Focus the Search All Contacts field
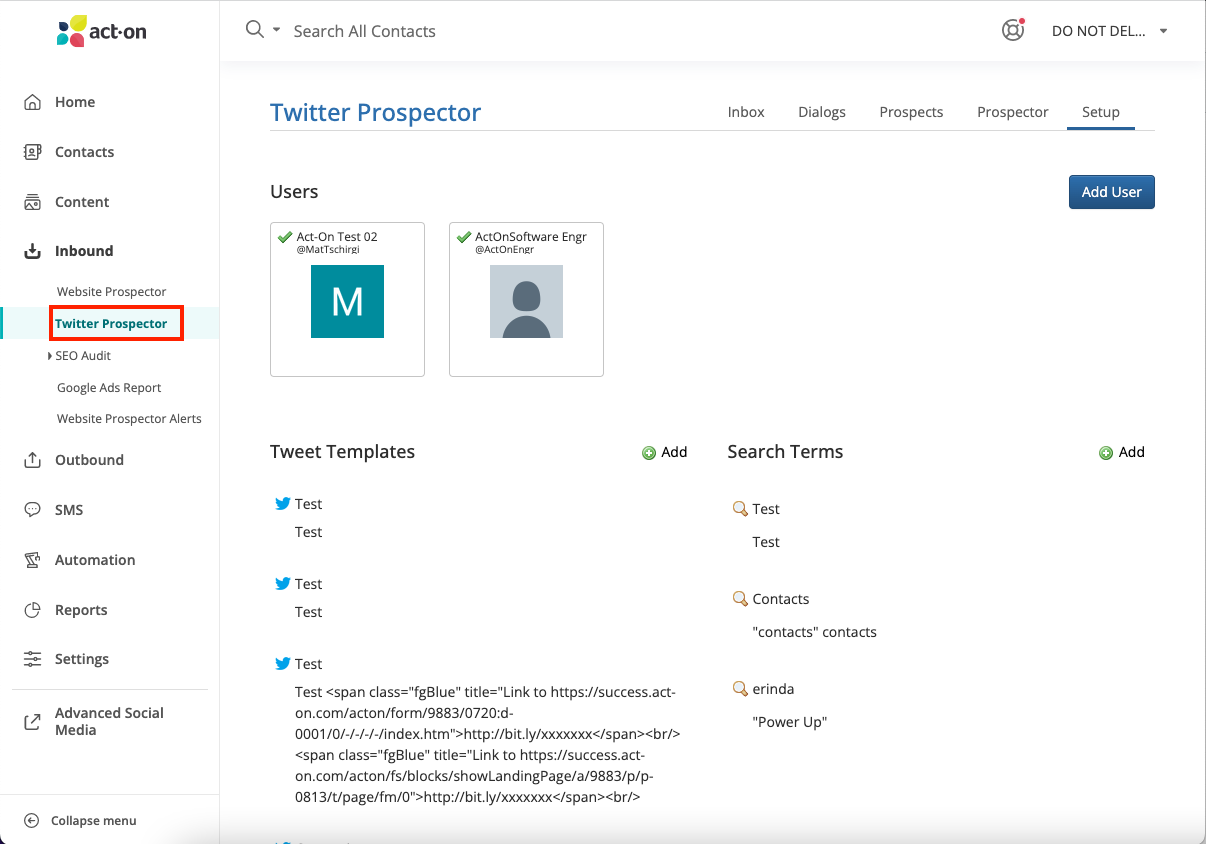The height and width of the screenshot is (844, 1206). point(364,31)
